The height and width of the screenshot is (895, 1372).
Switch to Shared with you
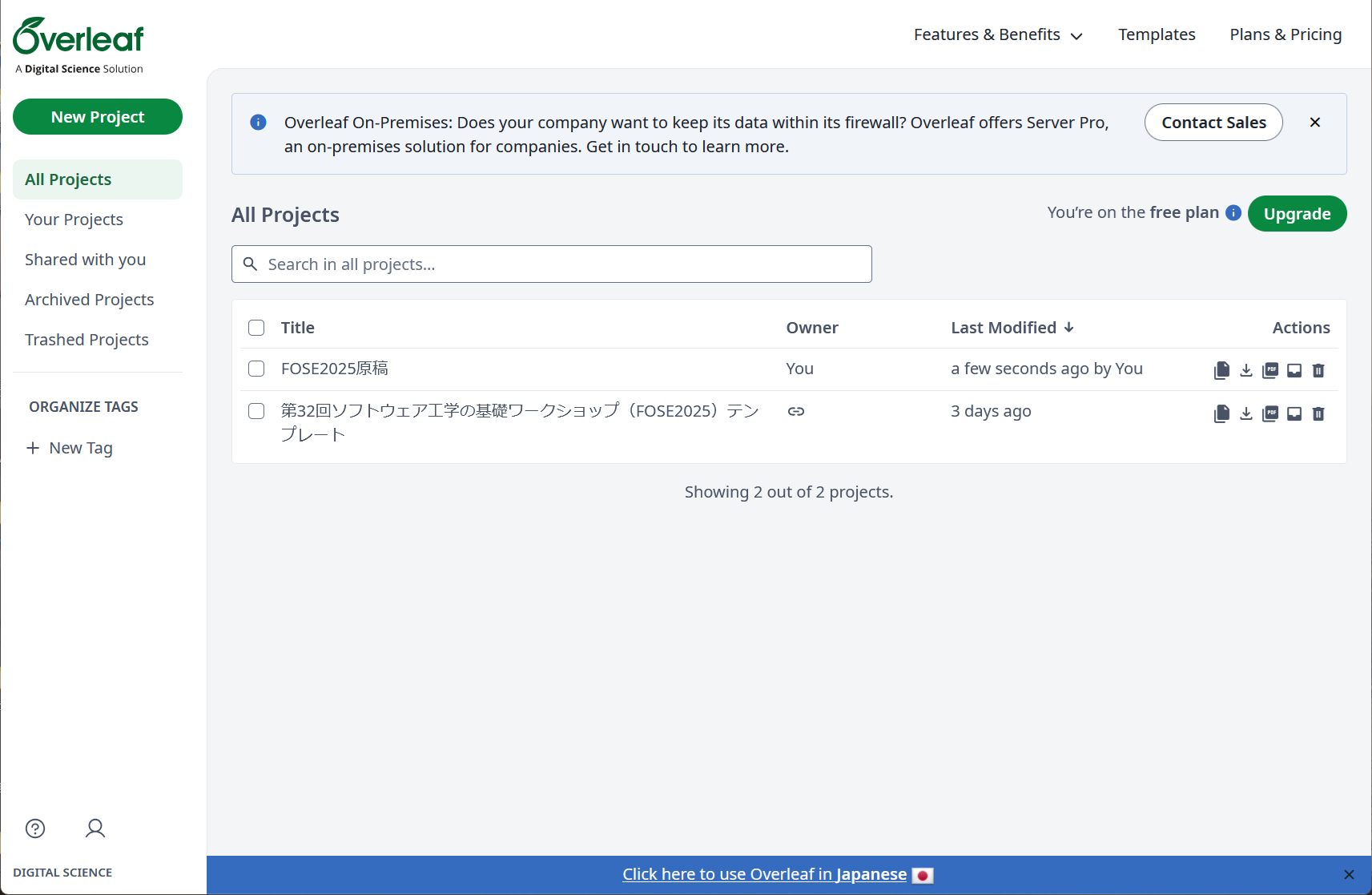98,260
